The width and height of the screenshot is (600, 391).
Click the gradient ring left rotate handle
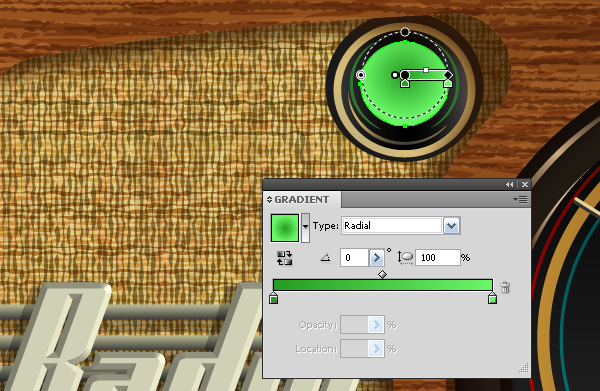tap(360, 75)
